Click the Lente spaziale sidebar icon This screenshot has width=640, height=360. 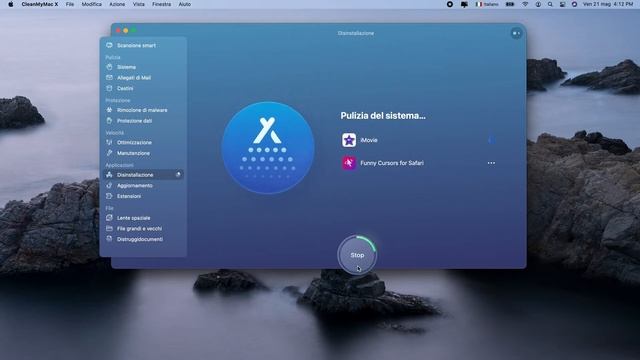coord(109,218)
